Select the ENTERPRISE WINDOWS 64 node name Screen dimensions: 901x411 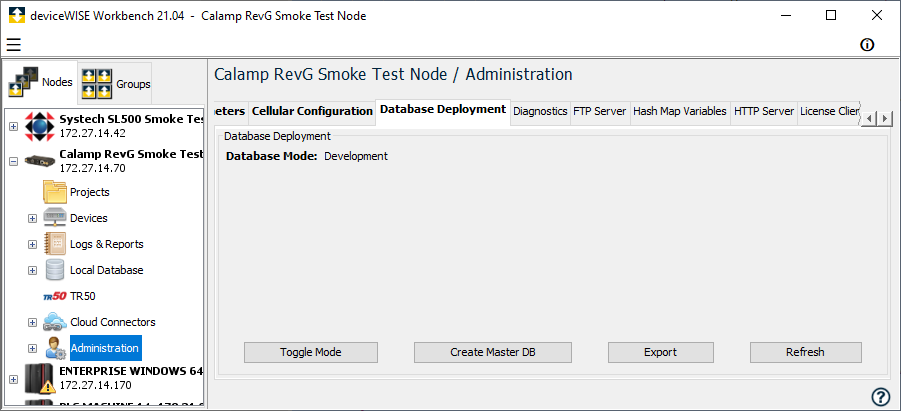pos(131,371)
